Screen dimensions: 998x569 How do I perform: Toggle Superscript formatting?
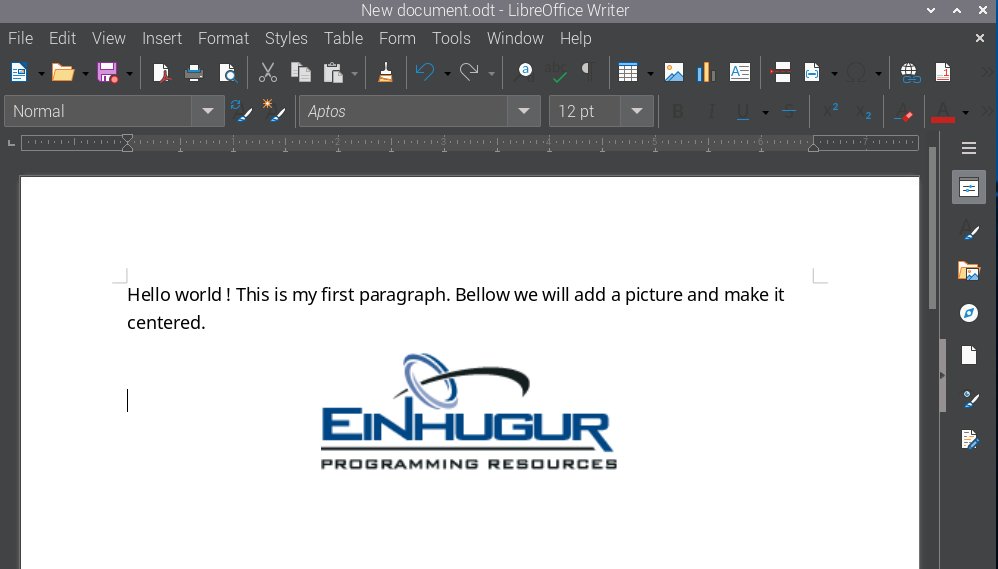click(x=831, y=112)
